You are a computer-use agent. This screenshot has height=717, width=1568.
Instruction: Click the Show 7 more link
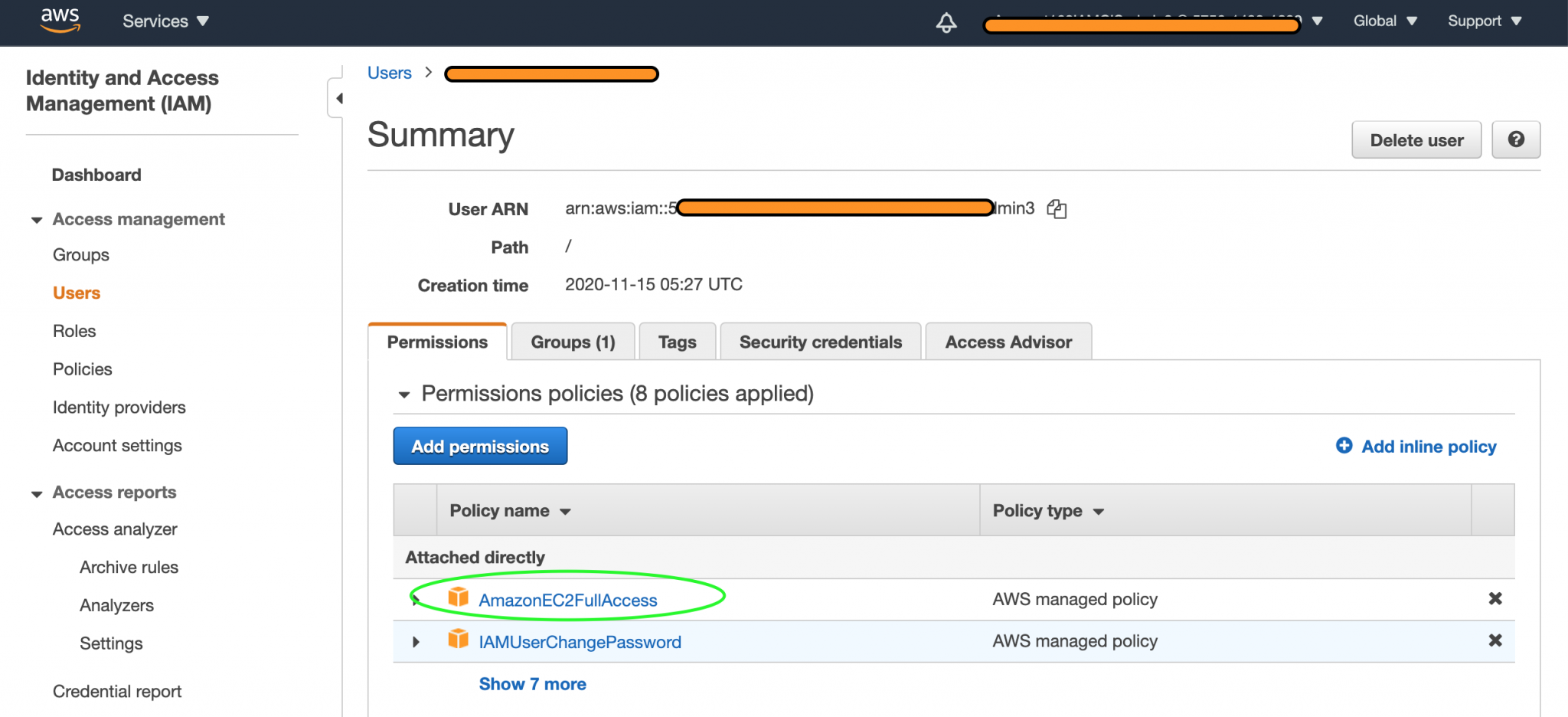pyautogui.click(x=532, y=683)
